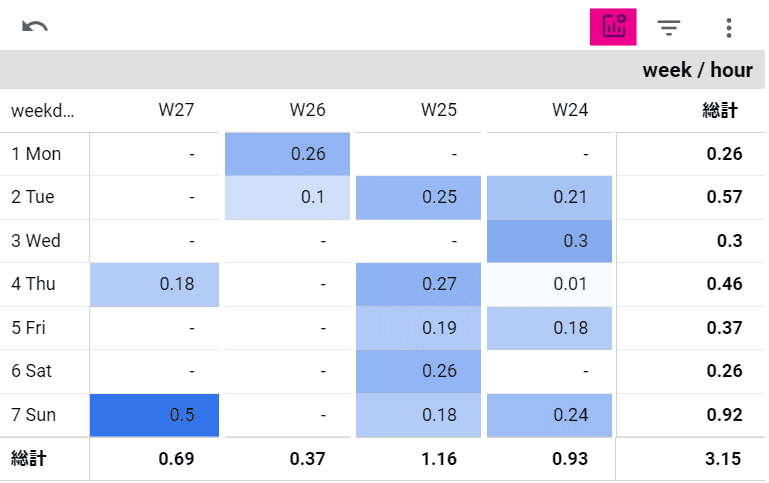Select the 総計 column header

(720, 110)
